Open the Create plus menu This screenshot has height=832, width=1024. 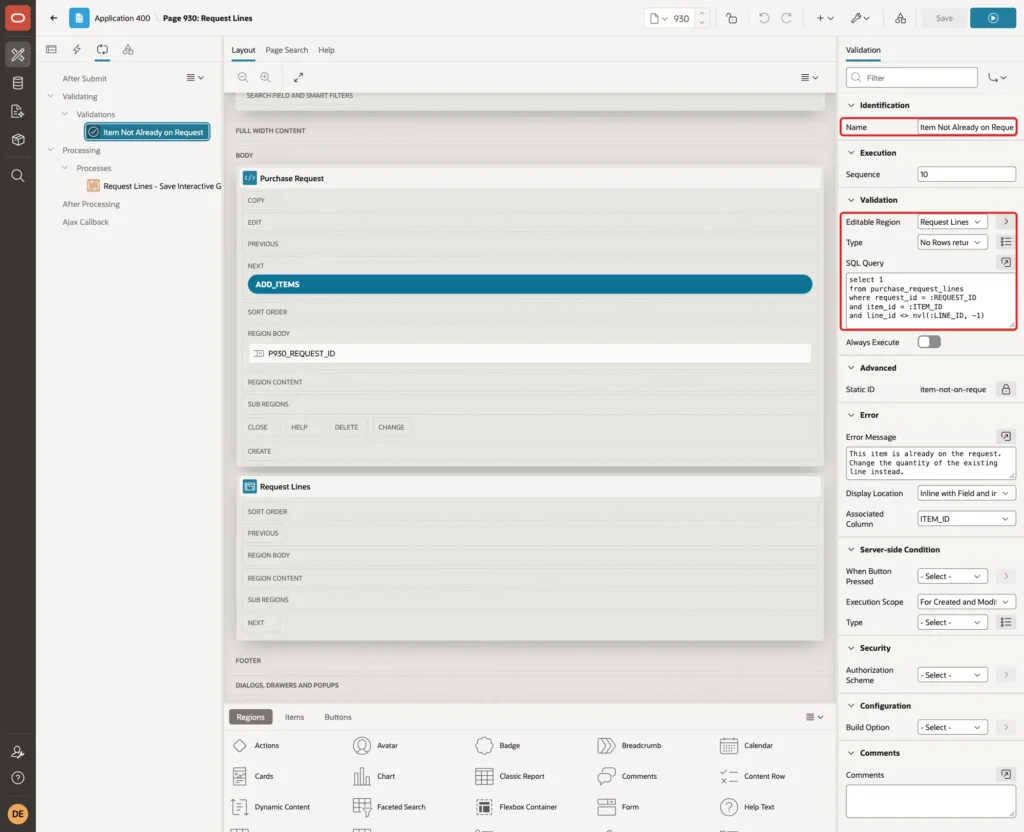point(825,18)
